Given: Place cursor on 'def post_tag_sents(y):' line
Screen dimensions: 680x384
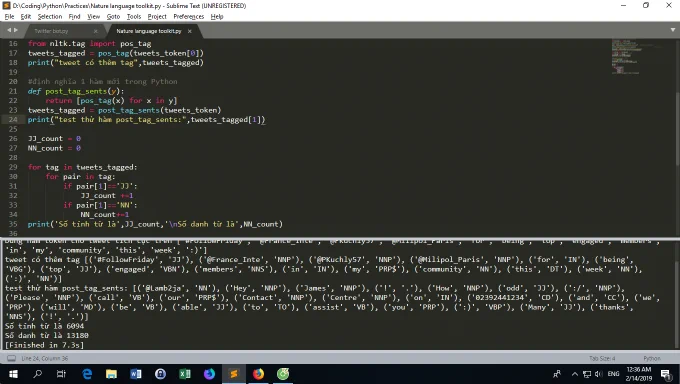Looking at the screenshot, I should [76, 91].
